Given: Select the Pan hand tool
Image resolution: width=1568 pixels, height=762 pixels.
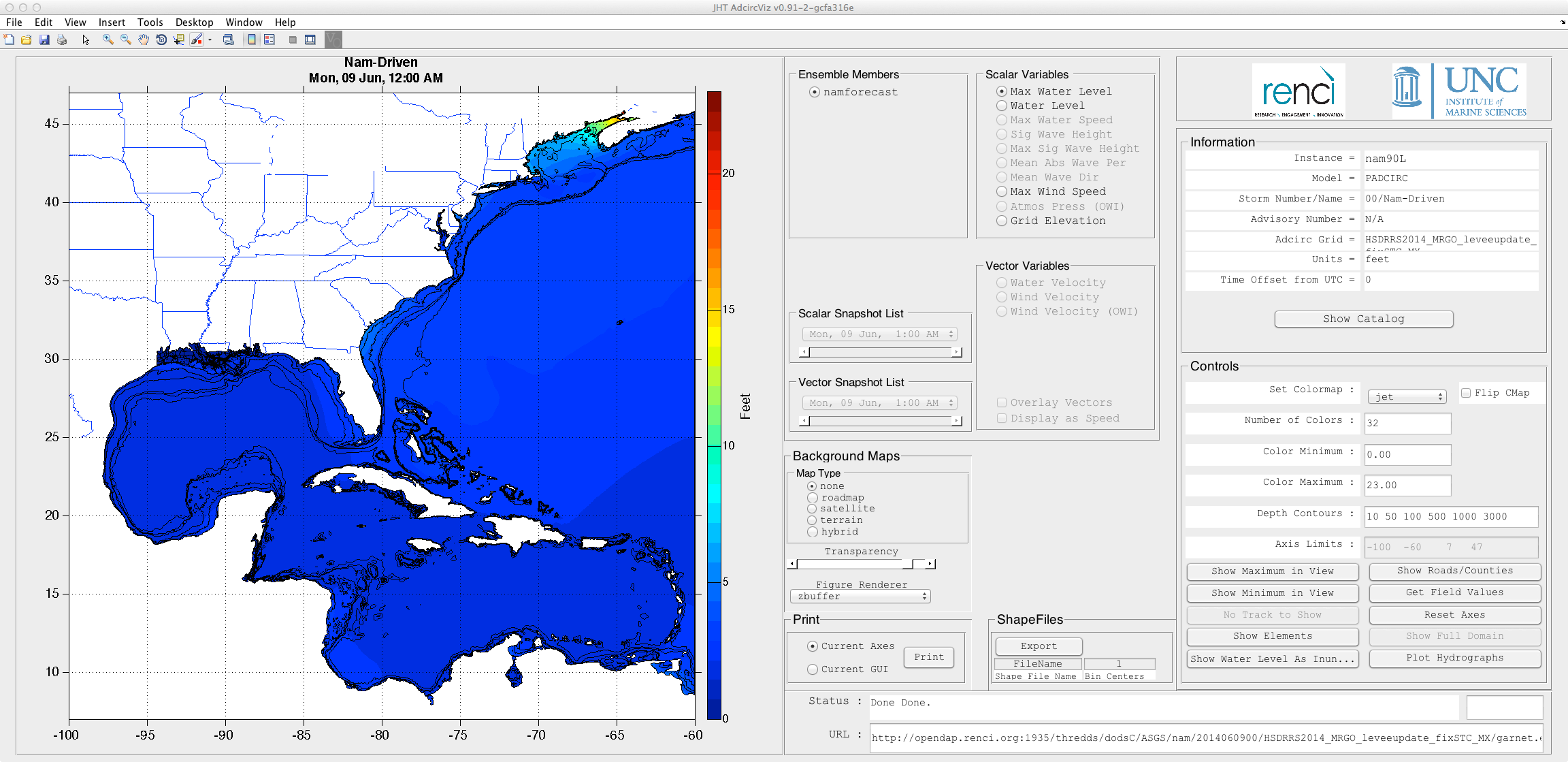Looking at the screenshot, I should (144, 40).
